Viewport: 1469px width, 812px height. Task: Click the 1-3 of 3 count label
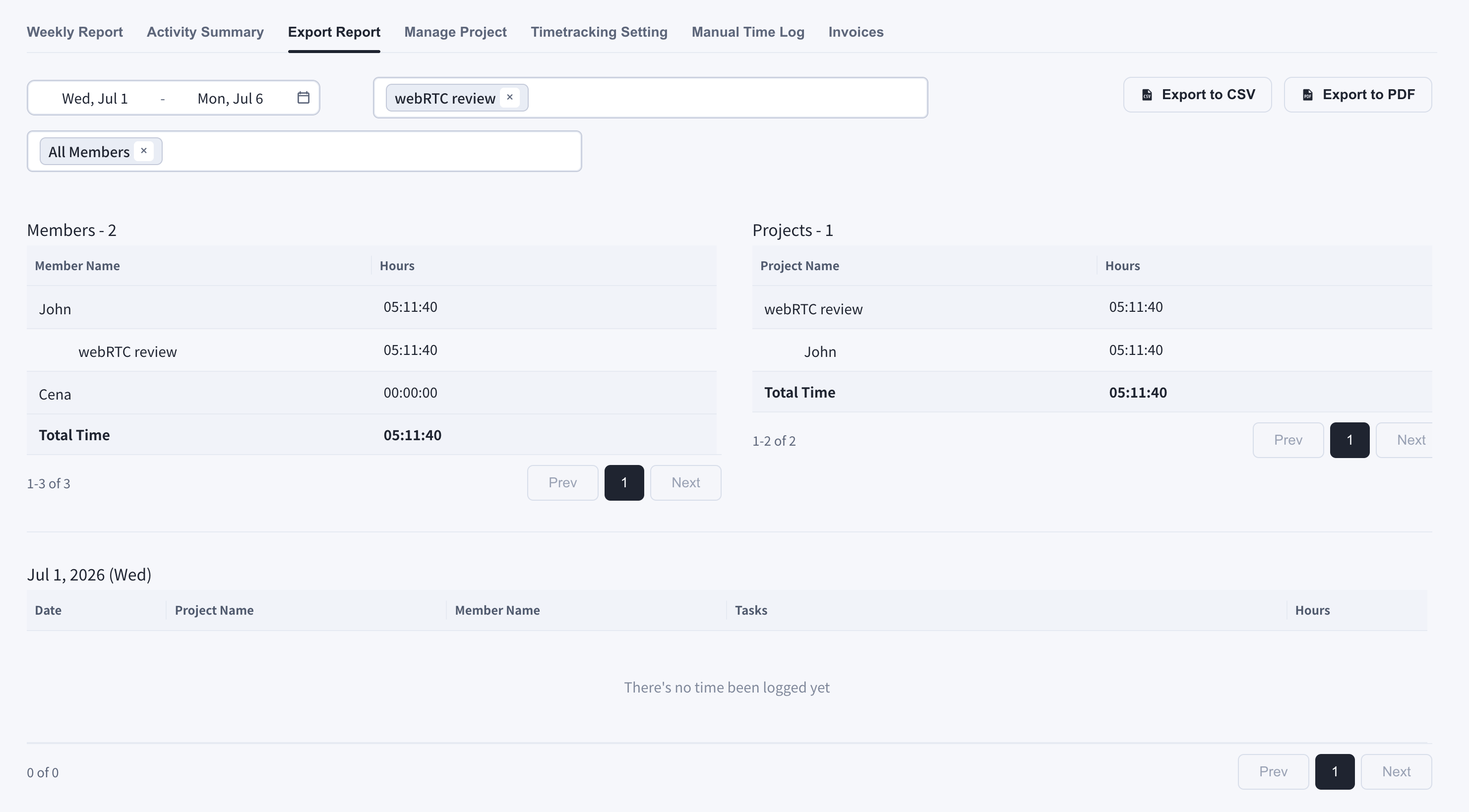49,484
